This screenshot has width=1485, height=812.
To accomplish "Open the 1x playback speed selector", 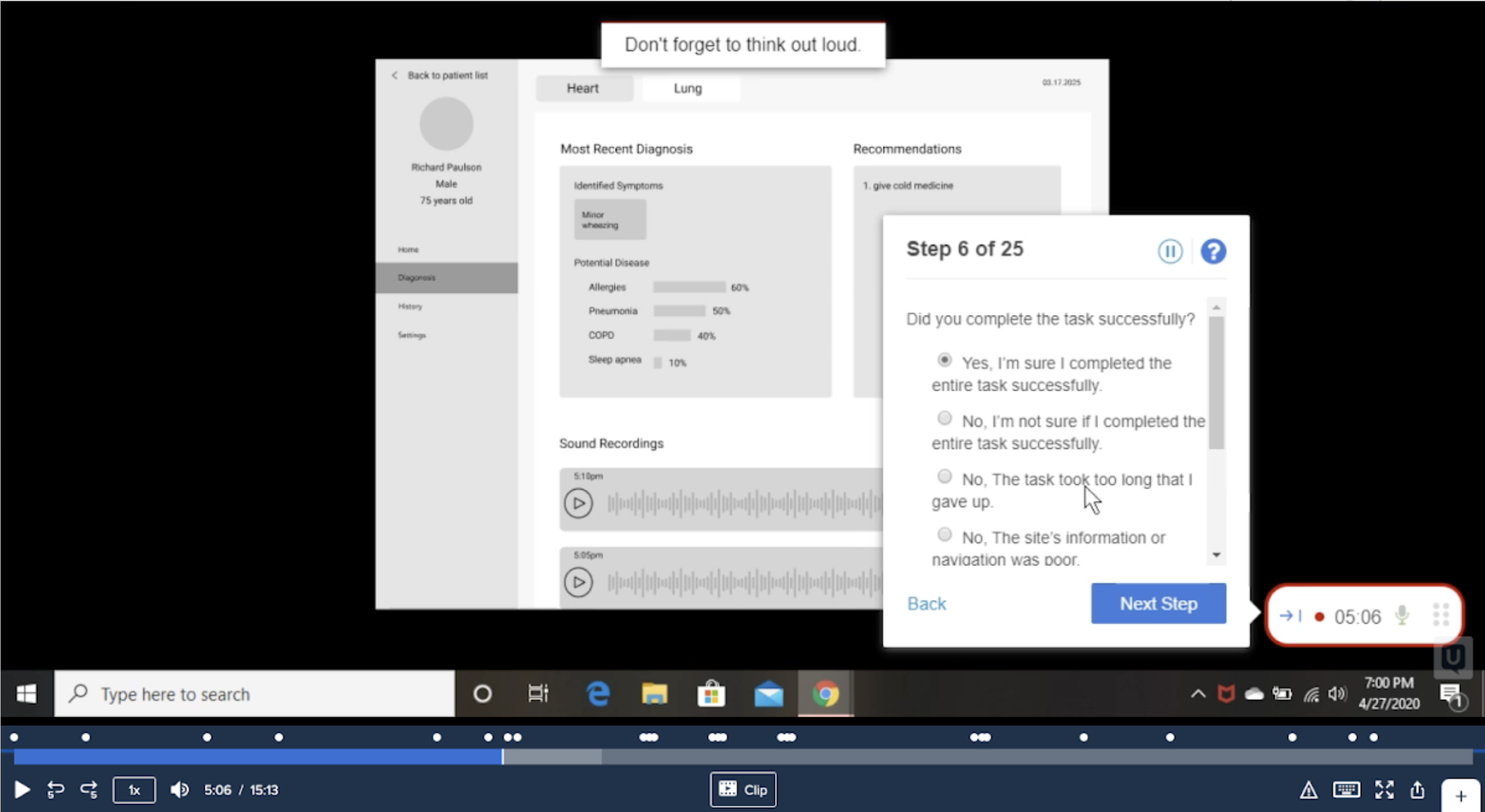I will tap(134, 789).
